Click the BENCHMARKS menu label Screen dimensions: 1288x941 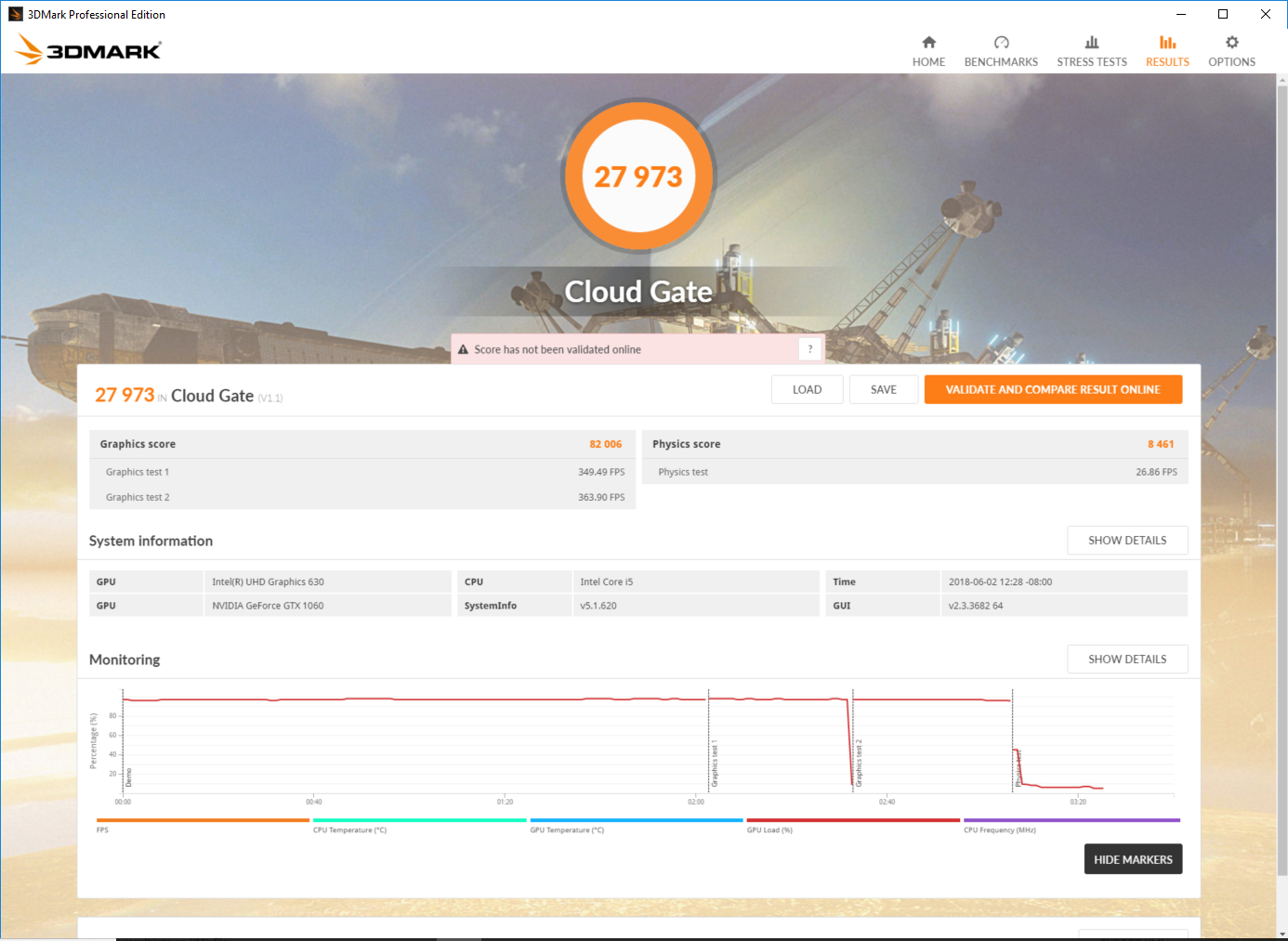click(1001, 62)
